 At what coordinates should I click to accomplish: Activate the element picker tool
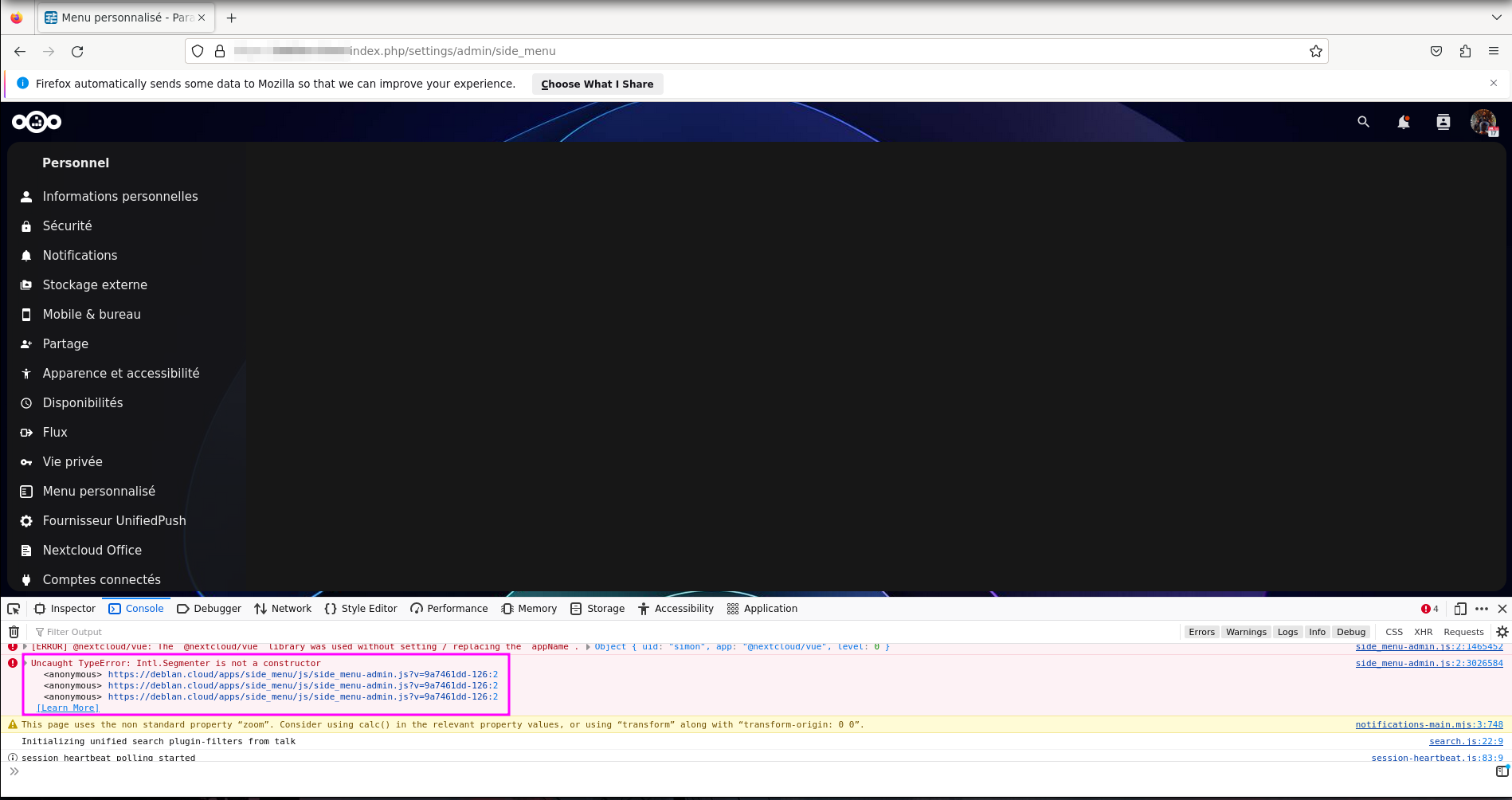(14, 609)
